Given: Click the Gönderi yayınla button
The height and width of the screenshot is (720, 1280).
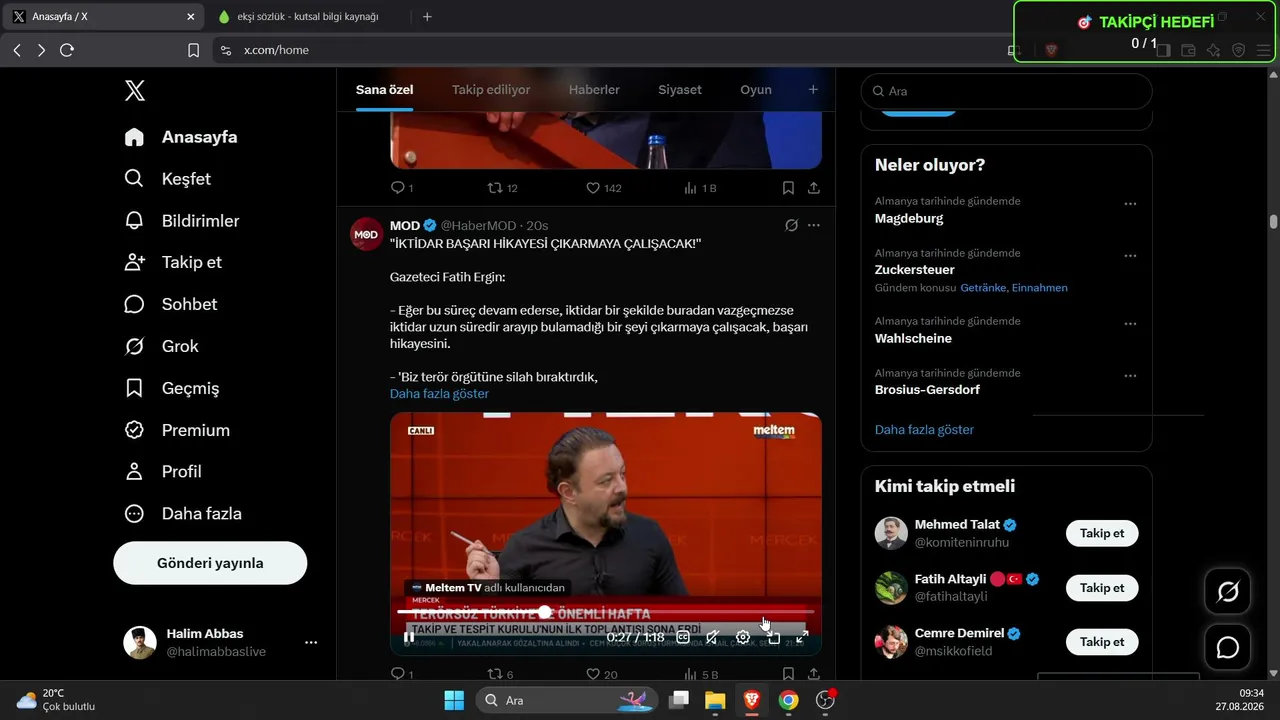Looking at the screenshot, I should 210,563.
